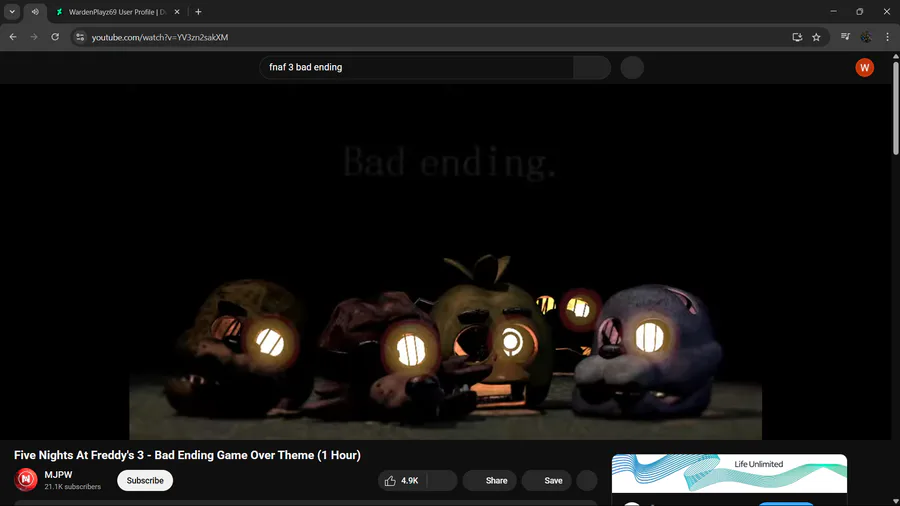Open the Chrome three-dot menu
Viewport: 900px width, 506px height.
(887, 37)
